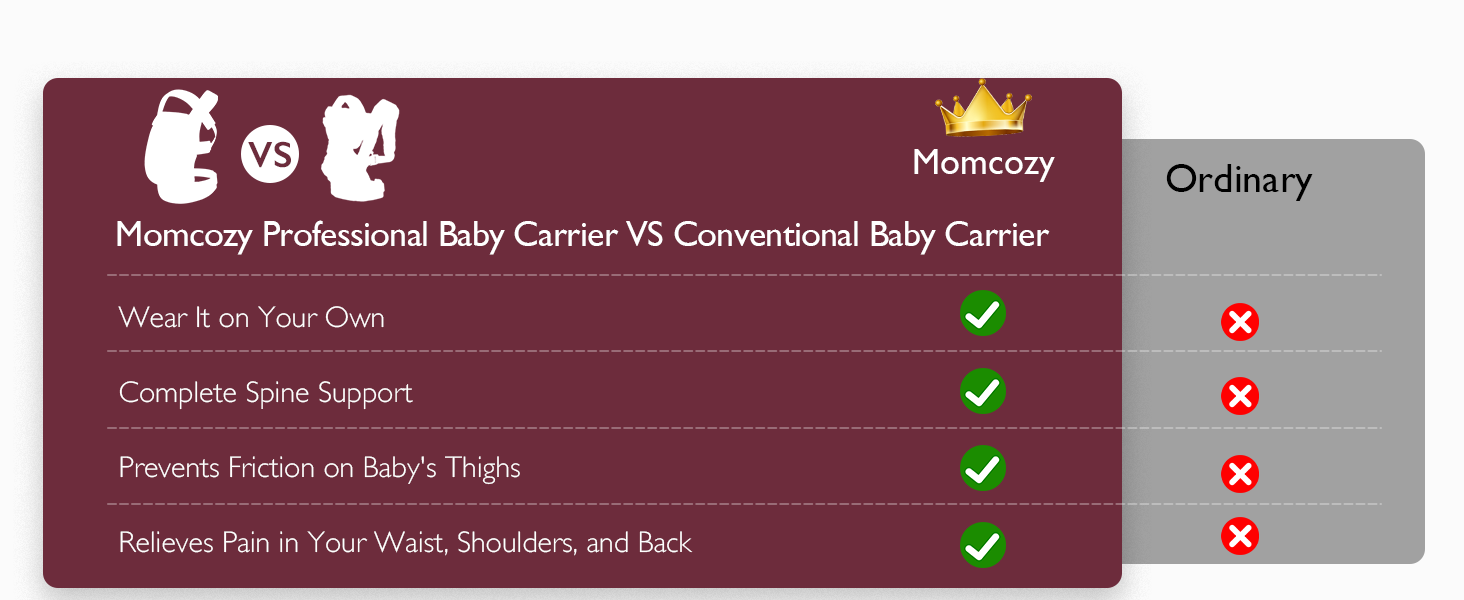Click the Prevents Friction on Baby's Thighs text
Image resolution: width=1464 pixels, height=600 pixels.
pos(320,468)
